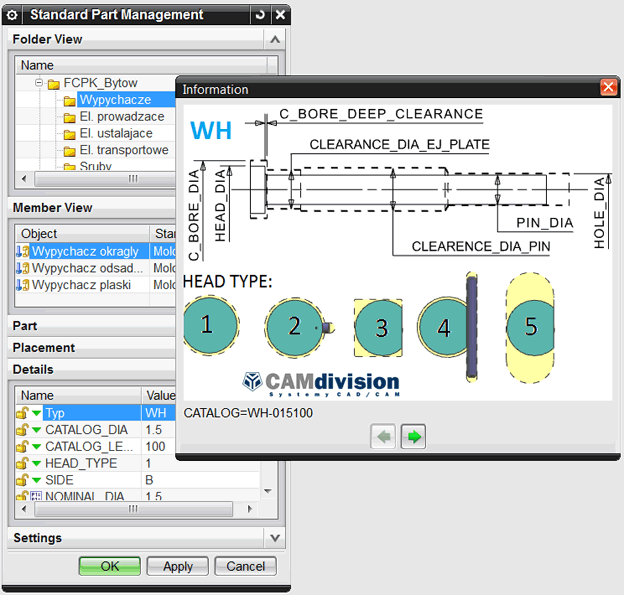Click Folder View horizontal scrollbar thumb
The height and width of the screenshot is (595, 624).
(x=105, y=179)
